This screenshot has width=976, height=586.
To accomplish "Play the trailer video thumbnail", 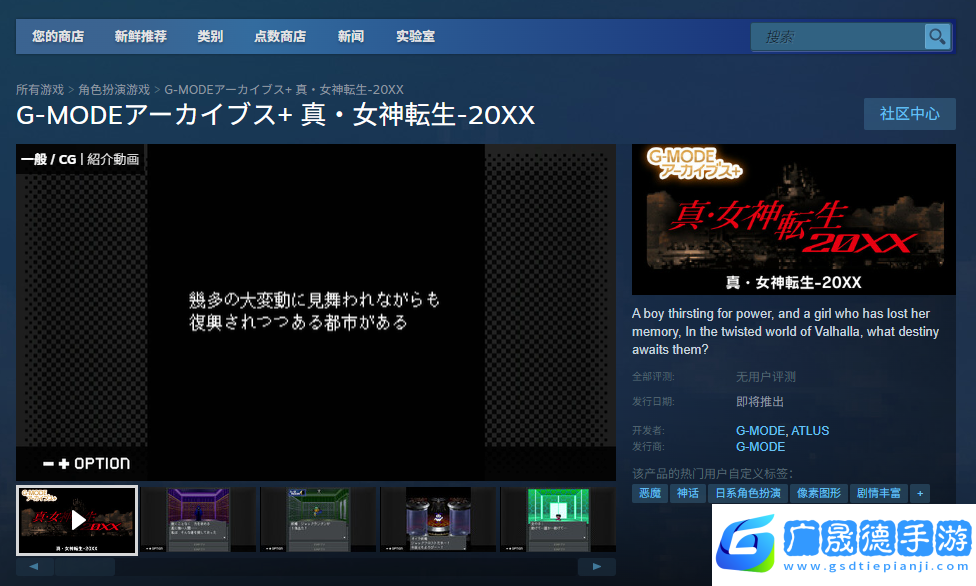I will 77,520.
